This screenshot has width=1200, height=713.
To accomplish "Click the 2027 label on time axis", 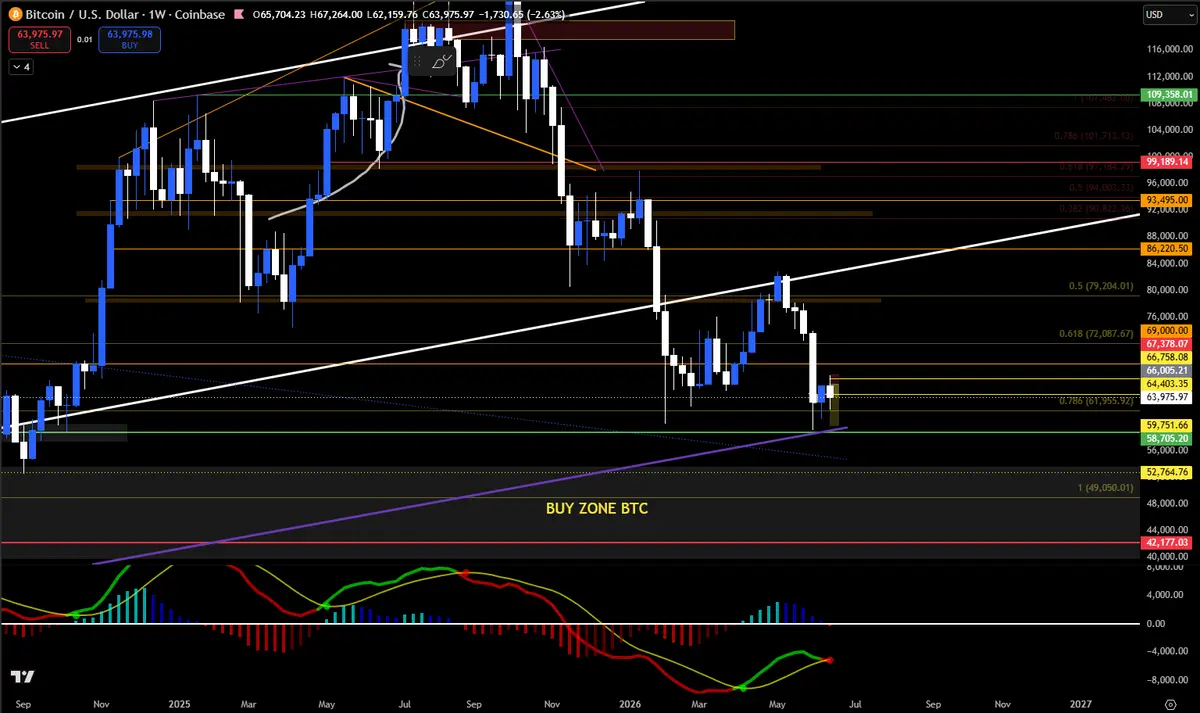I will tap(1080, 704).
